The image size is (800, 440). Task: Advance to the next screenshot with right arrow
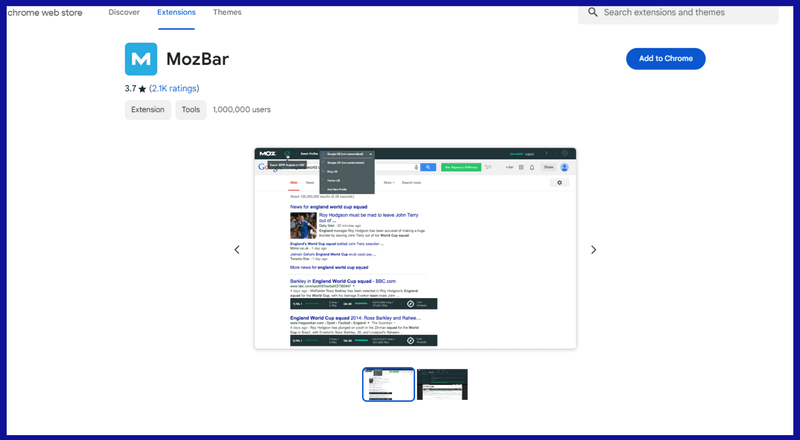pyautogui.click(x=593, y=250)
